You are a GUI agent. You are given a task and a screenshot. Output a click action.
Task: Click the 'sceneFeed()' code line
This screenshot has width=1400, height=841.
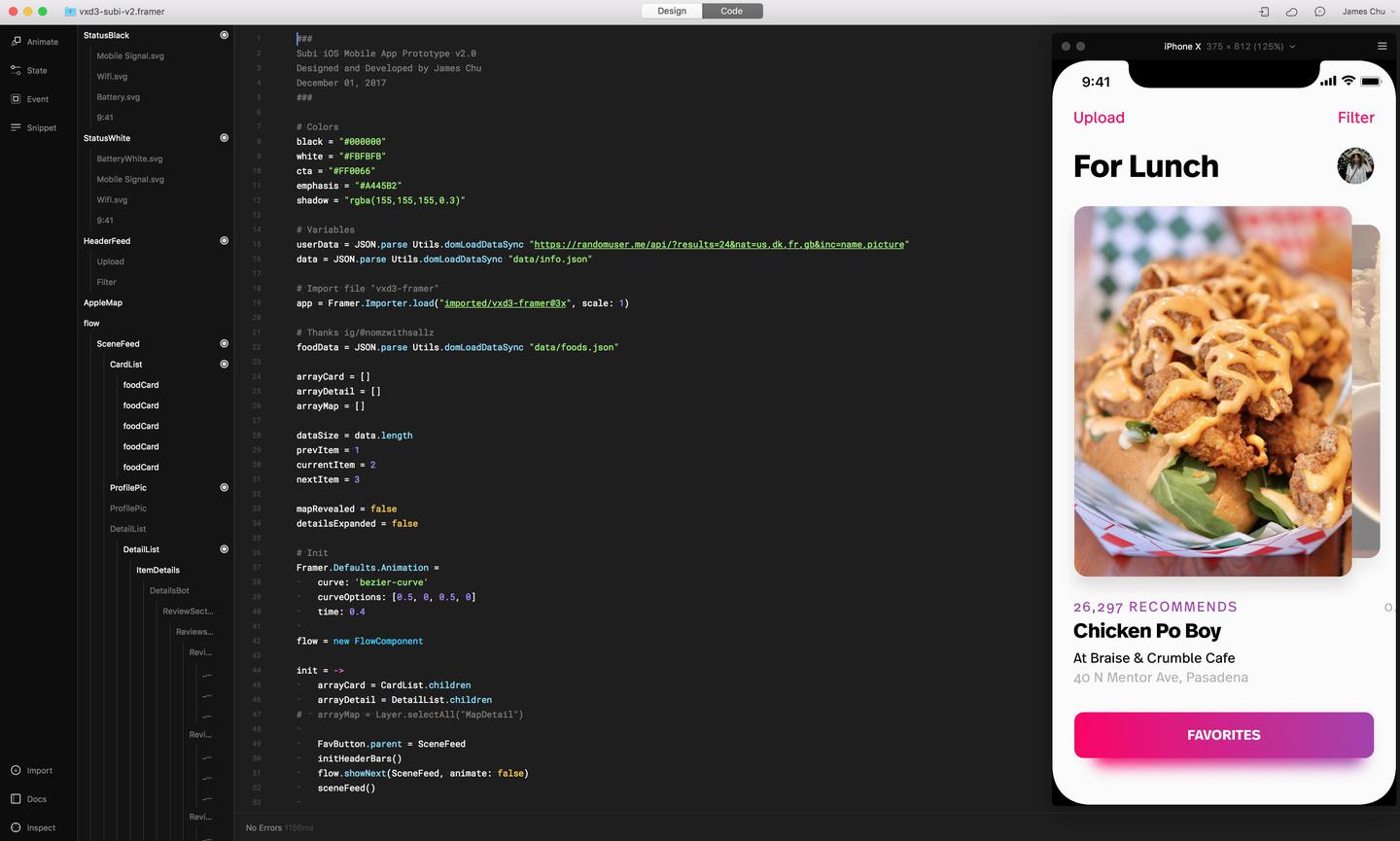(346, 788)
